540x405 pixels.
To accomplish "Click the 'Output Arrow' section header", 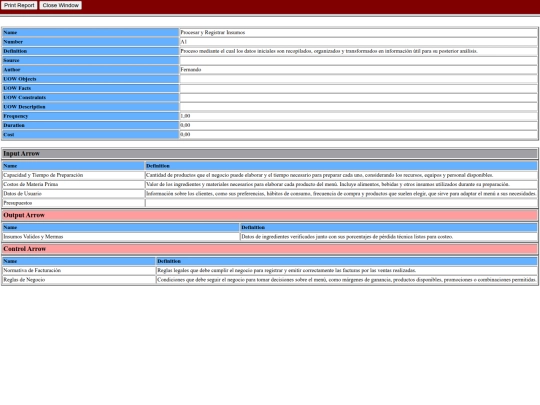I will 269,215.
